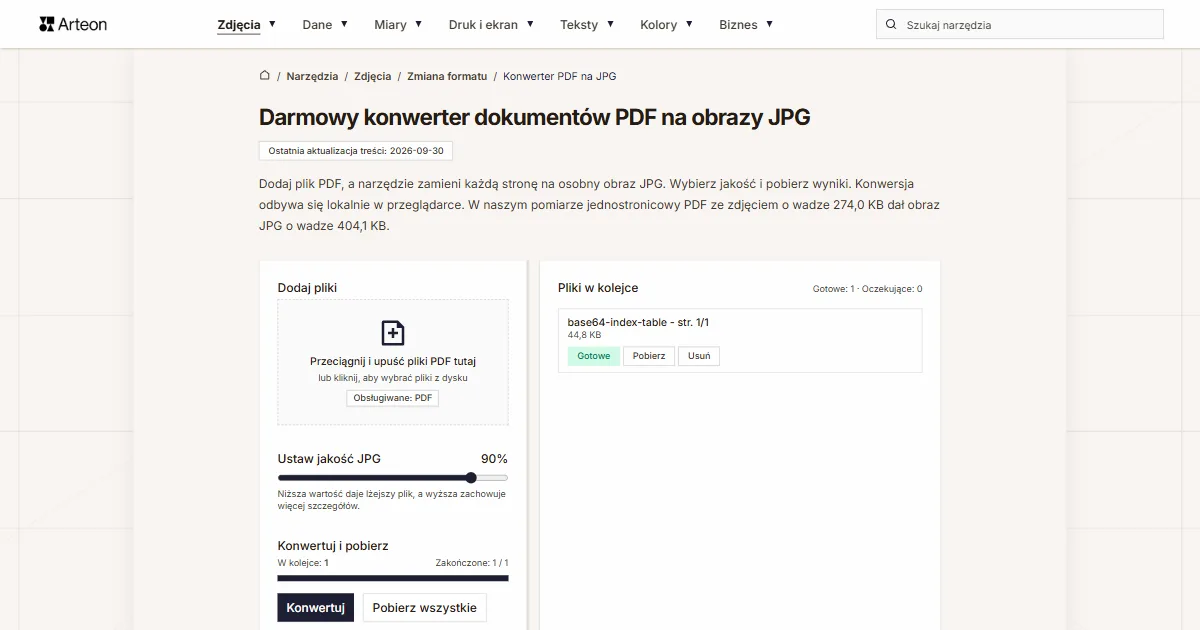Click the Pliki w kolejce heading

pos(598,288)
